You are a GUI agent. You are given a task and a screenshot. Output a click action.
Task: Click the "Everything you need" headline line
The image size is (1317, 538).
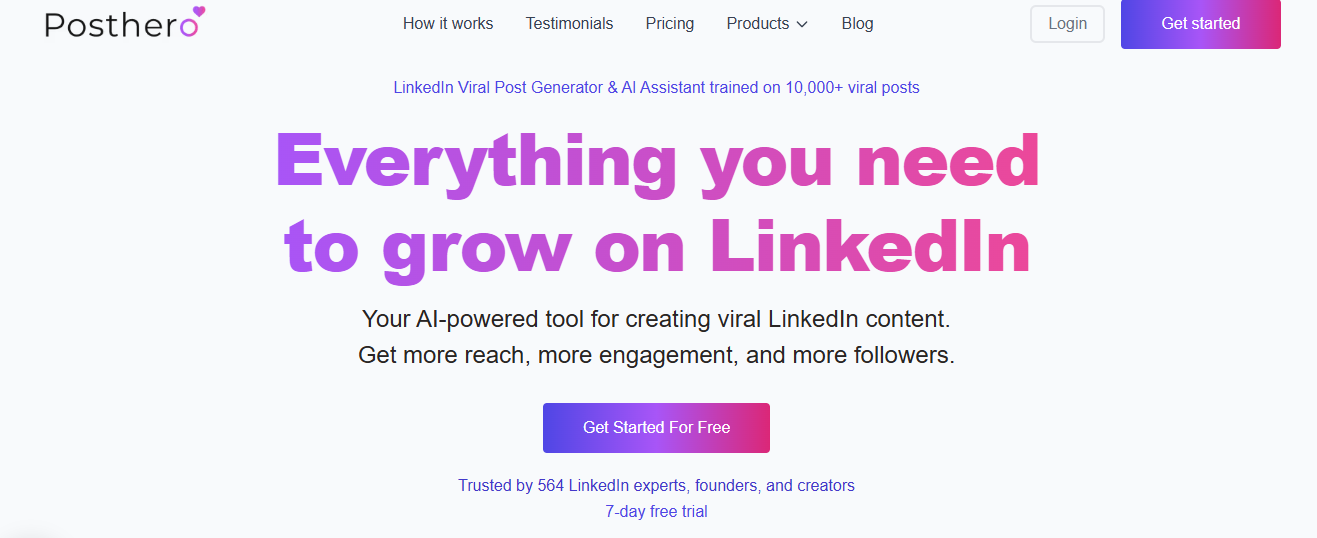657,162
